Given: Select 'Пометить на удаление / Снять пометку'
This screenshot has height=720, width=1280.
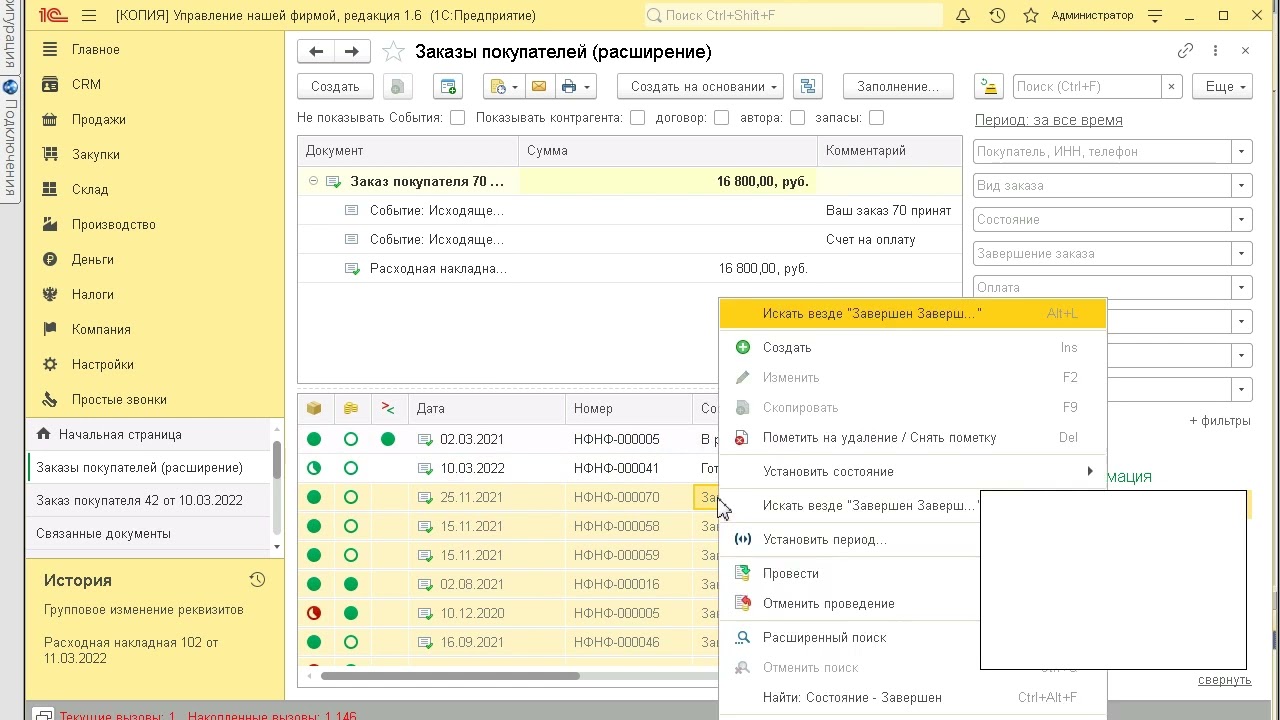Looking at the screenshot, I should 913,437.
